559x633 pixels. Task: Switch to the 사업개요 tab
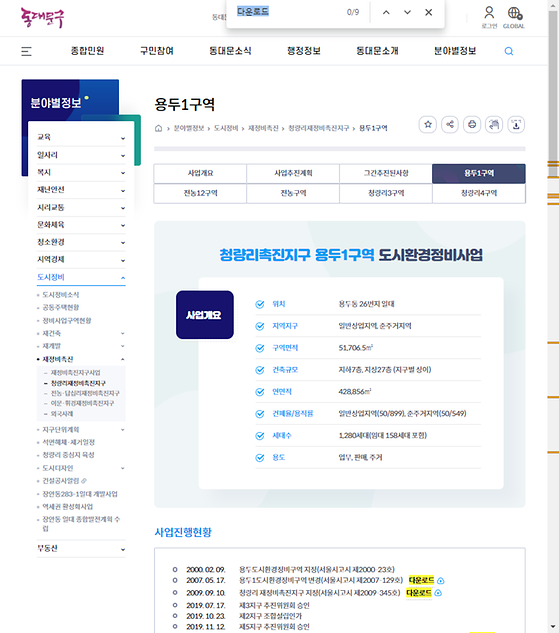[x=200, y=174]
